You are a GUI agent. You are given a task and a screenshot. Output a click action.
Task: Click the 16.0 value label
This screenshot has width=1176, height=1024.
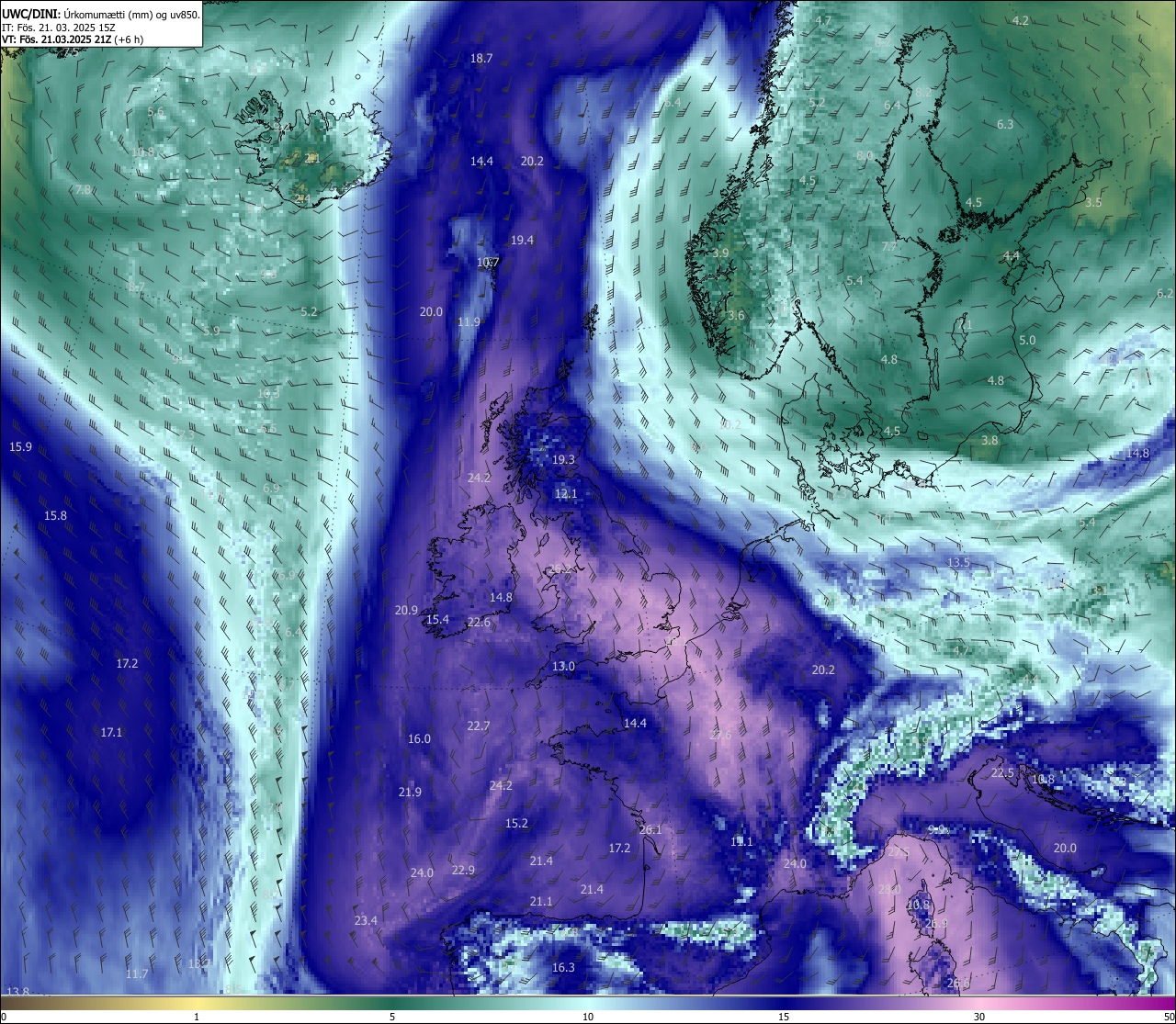(x=419, y=739)
